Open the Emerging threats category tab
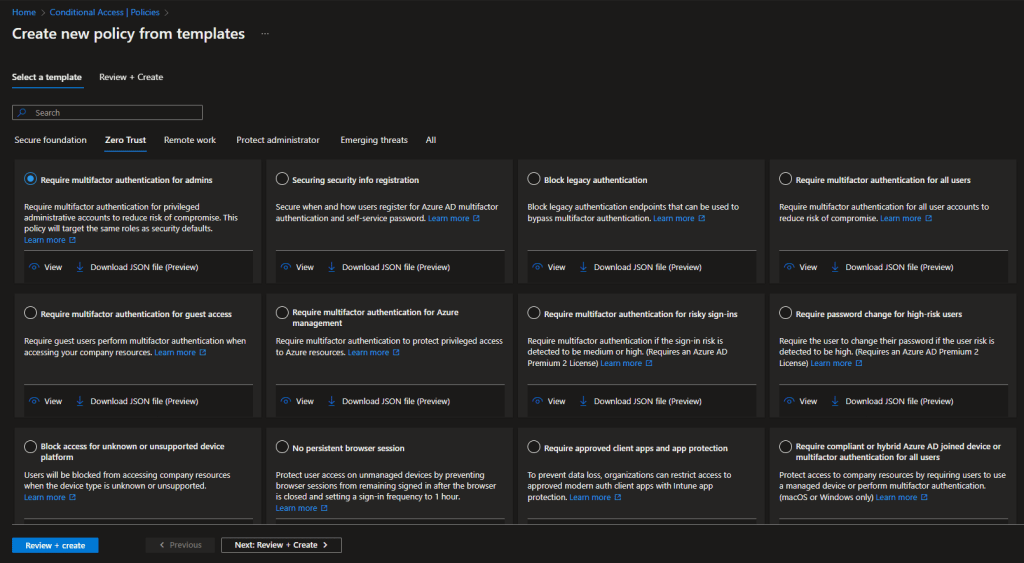This screenshot has width=1024, height=563. pyautogui.click(x=374, y=140)
